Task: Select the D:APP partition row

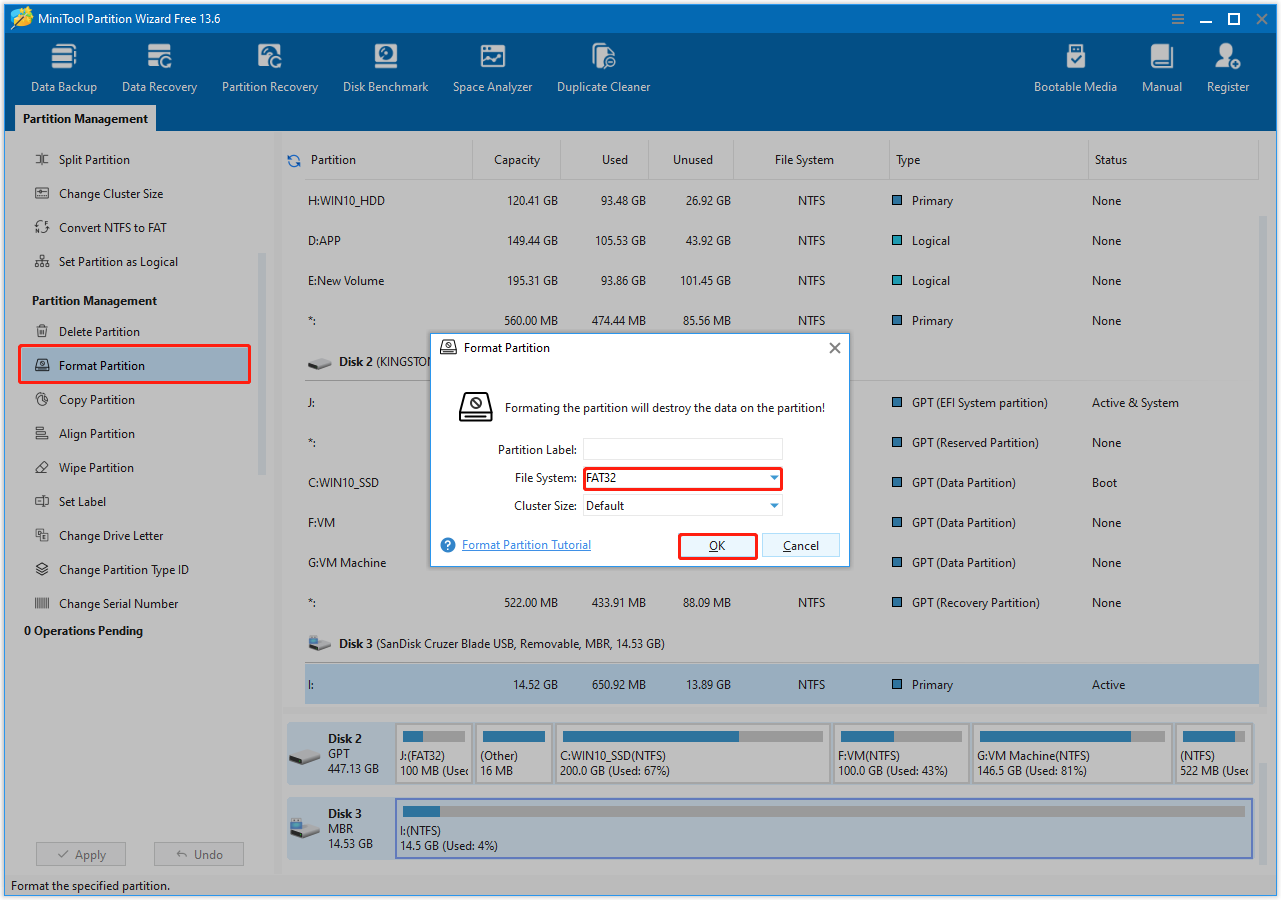Action: [x=780, y=241]
